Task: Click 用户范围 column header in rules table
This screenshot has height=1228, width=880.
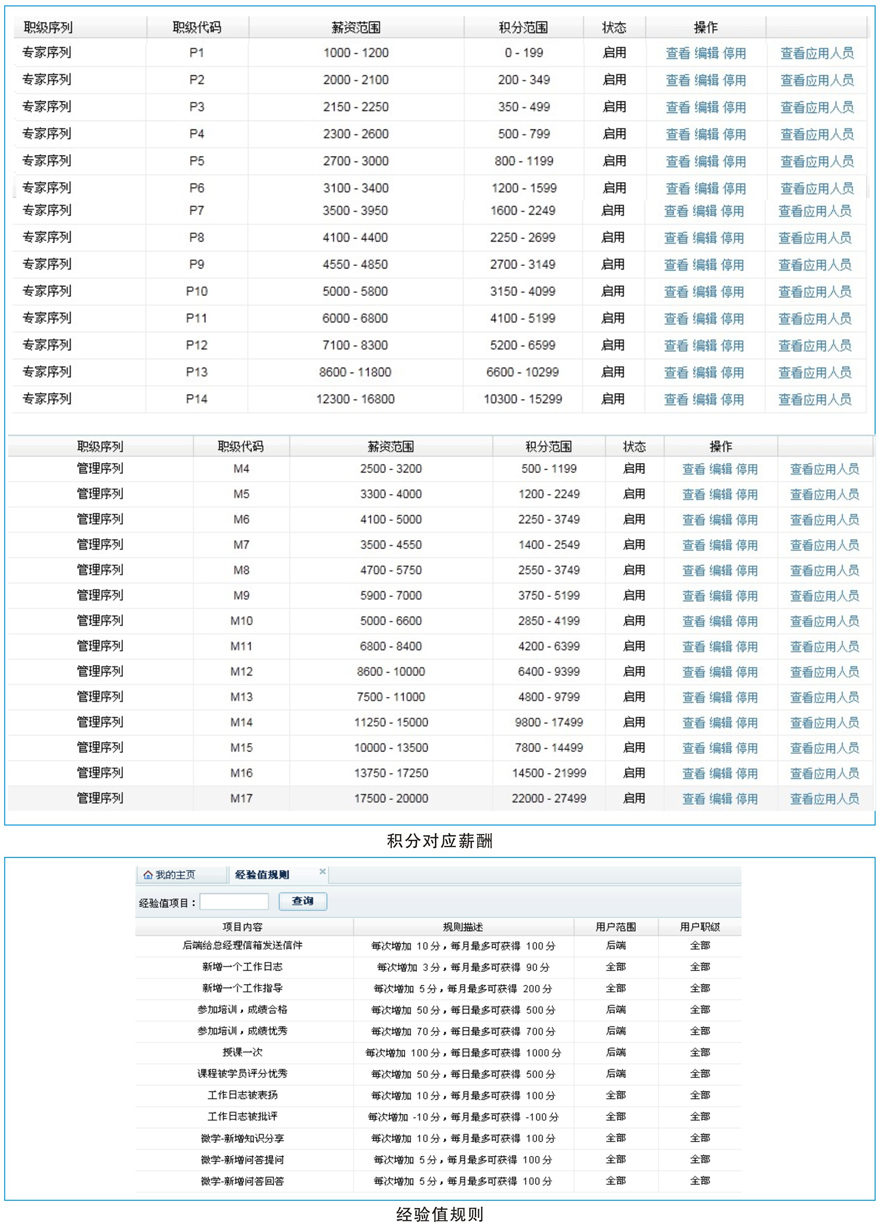Action: click(x=615, y=927)
